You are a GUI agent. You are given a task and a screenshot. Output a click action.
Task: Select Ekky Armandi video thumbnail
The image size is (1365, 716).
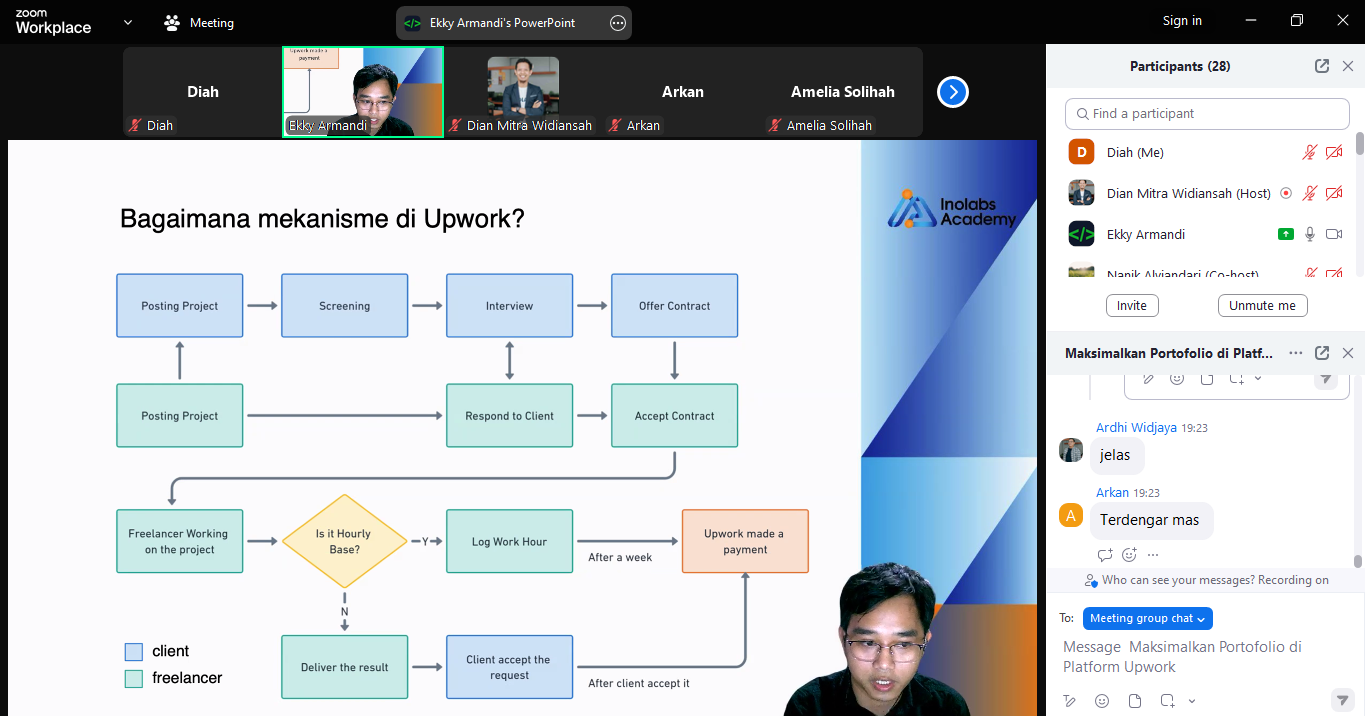(363, 92)
